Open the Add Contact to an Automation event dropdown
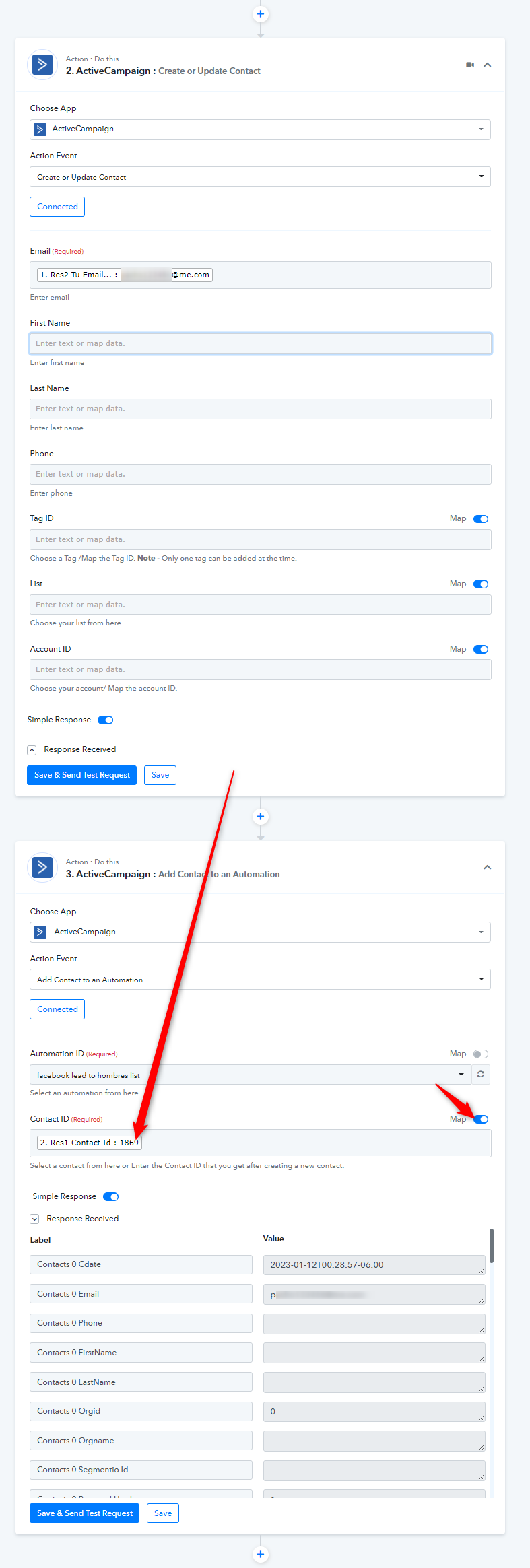Image resolution: width=530 pixels, height=1568 pixels. point(260,980)
